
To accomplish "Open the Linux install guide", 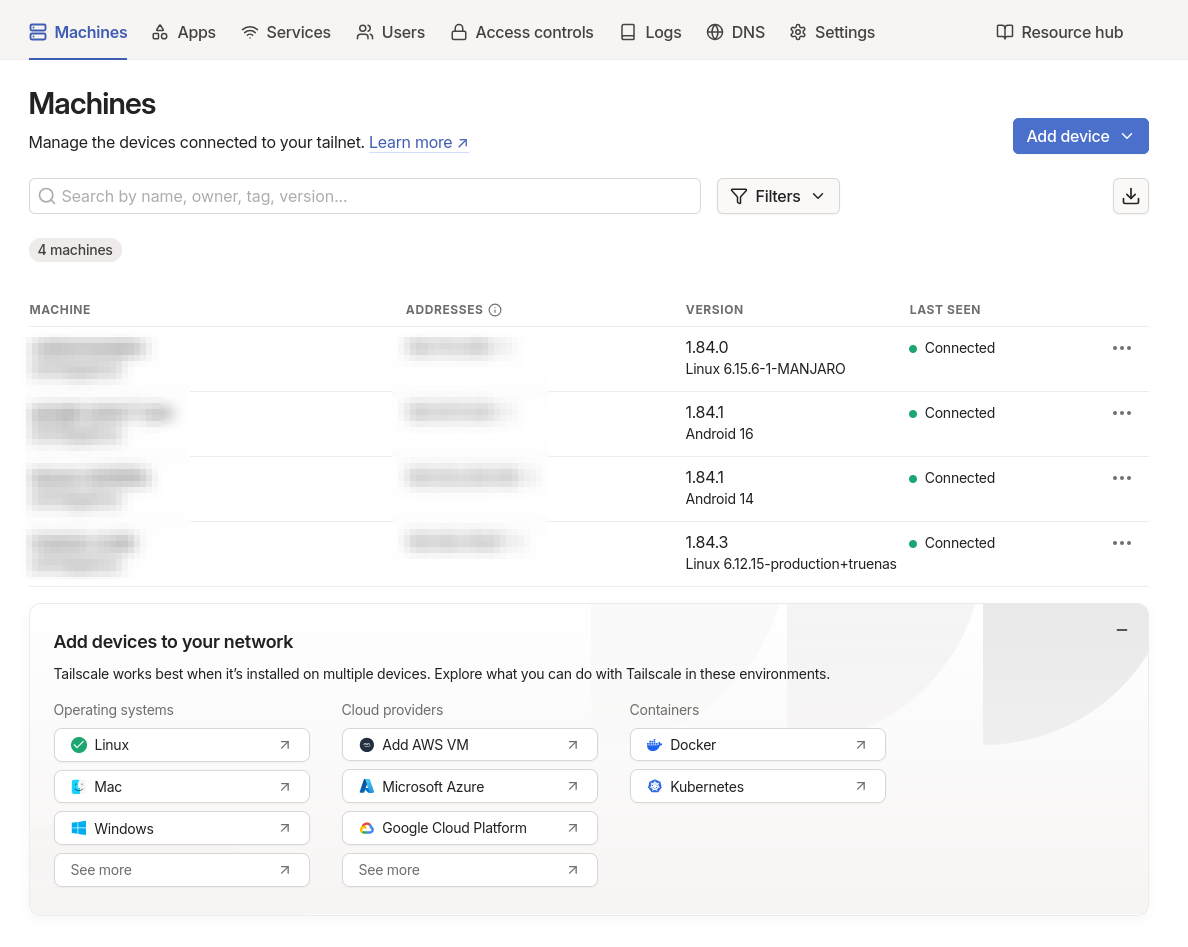I will [182, 745].
